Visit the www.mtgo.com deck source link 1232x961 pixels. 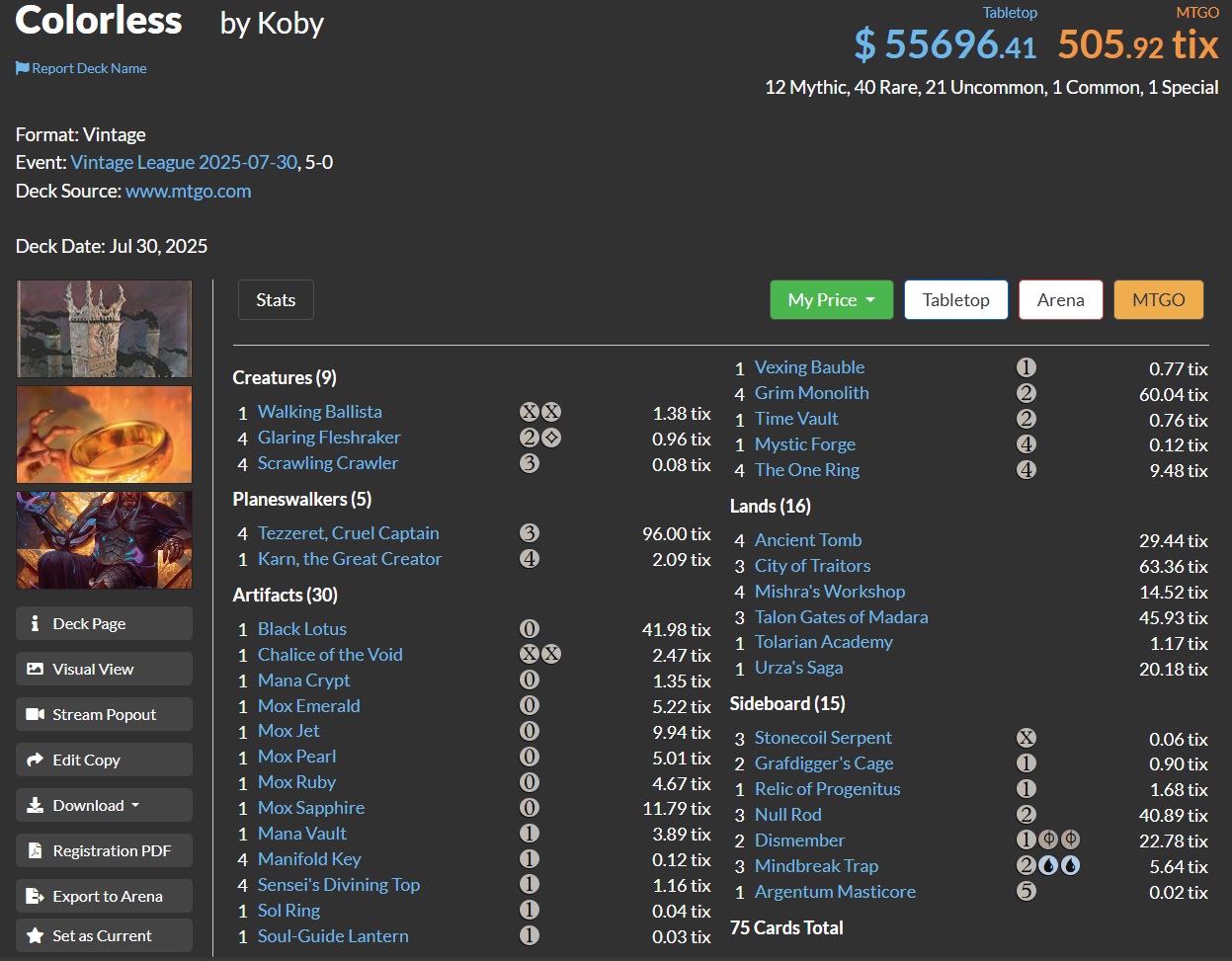(x=188, y=191)
